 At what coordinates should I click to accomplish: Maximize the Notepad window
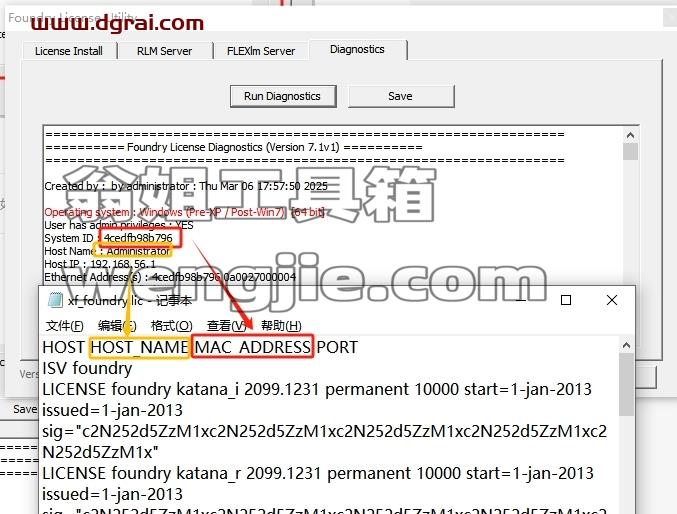(566, 300)
